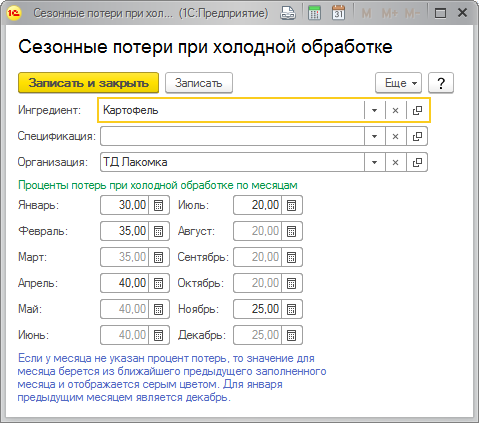The image size is (479, 423).
Task: Open the Организация item via open-form icon
Action: pyautogui.click(x=417, y=162)
